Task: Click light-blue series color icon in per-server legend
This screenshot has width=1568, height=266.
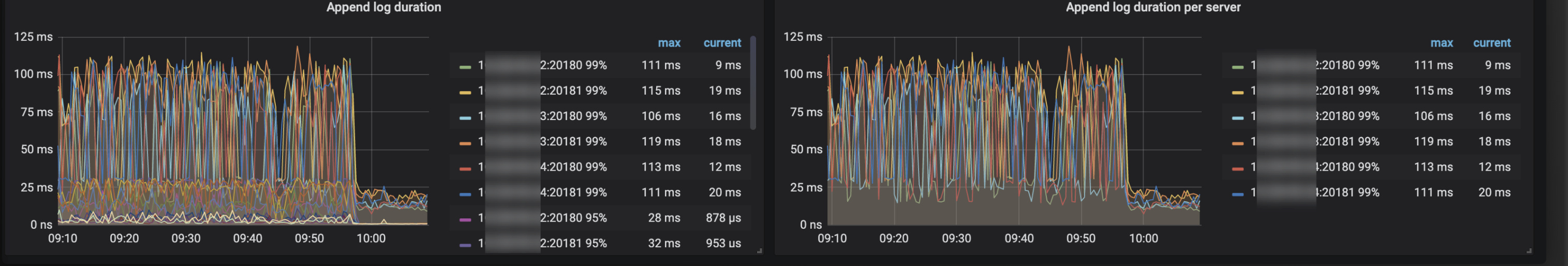Action: click(1237, 117)
